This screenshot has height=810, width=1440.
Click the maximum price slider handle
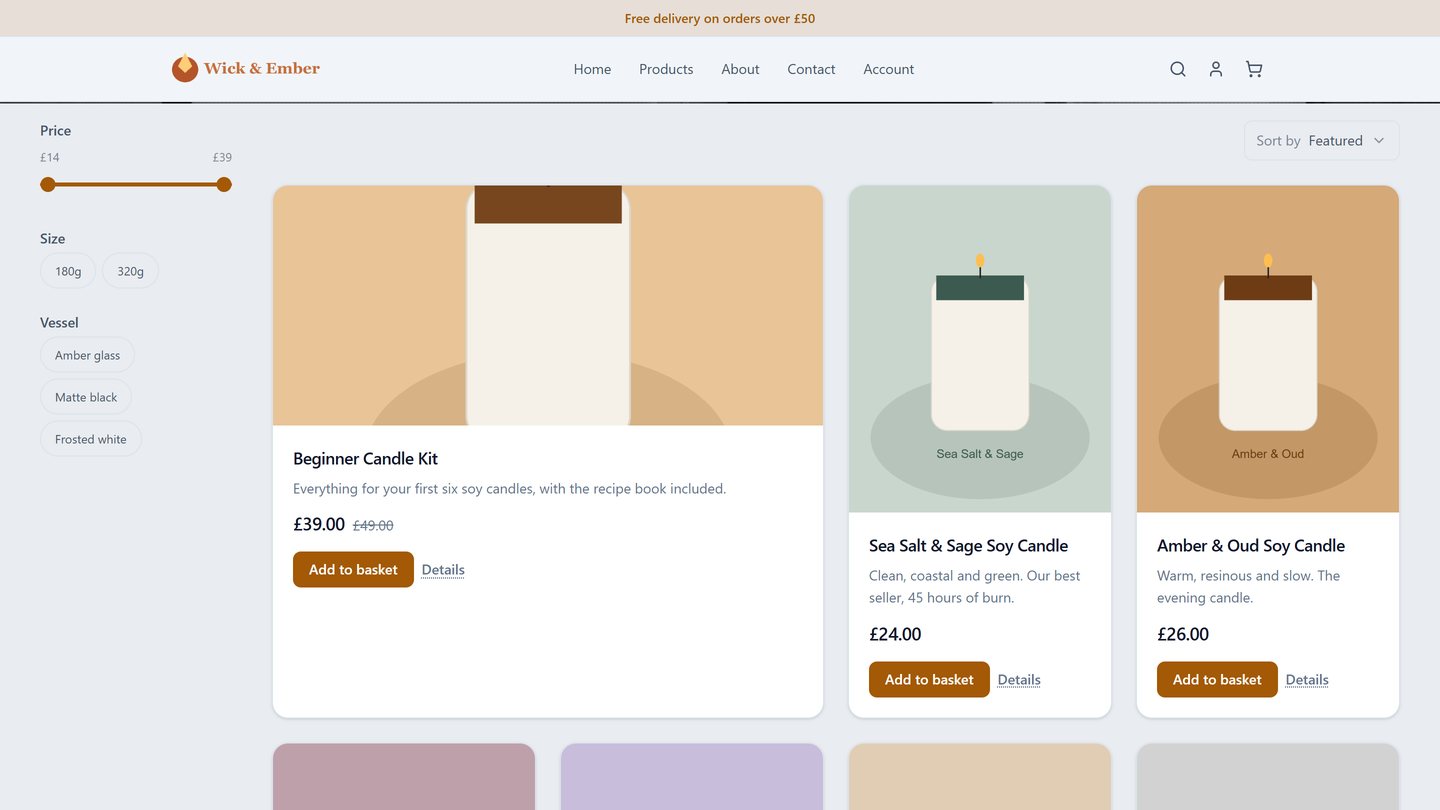224,184
